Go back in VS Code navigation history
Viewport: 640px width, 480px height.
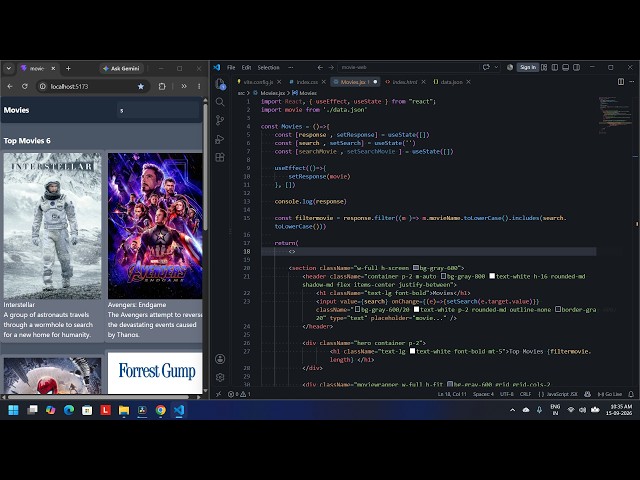pyautogui.click(x=320, y=67)
